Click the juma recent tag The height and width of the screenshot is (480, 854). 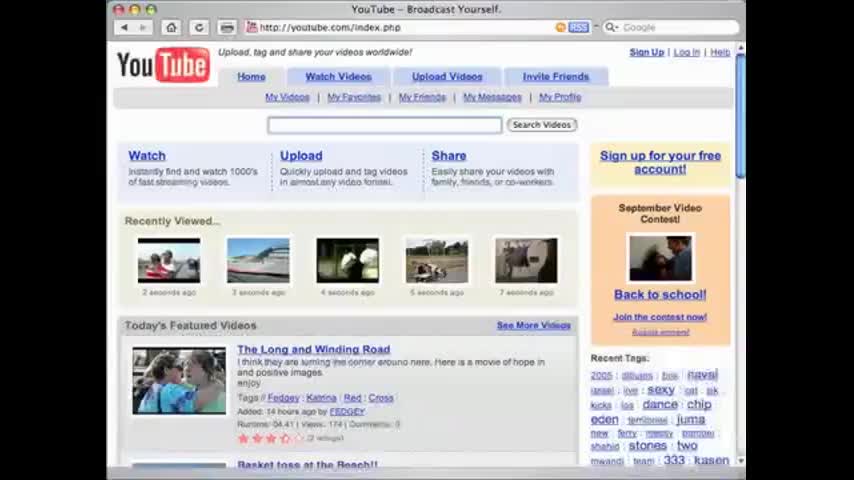[x=691, y=420]
